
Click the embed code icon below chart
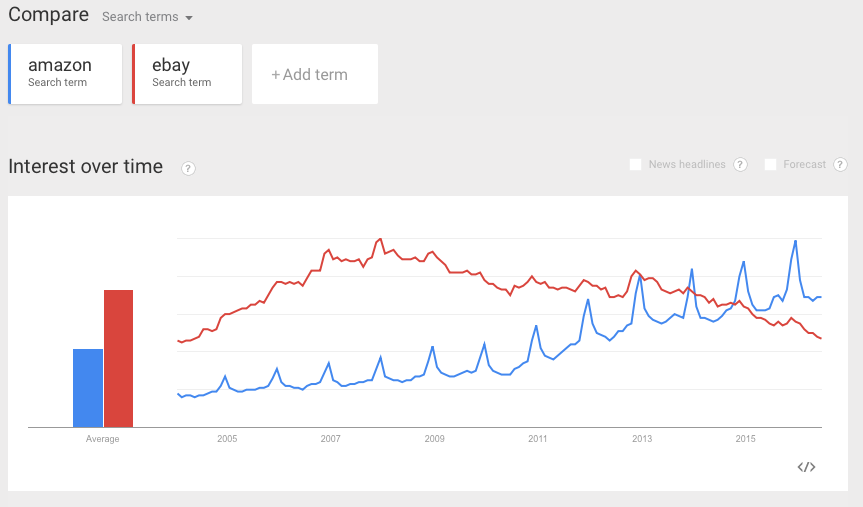[806, 466]
